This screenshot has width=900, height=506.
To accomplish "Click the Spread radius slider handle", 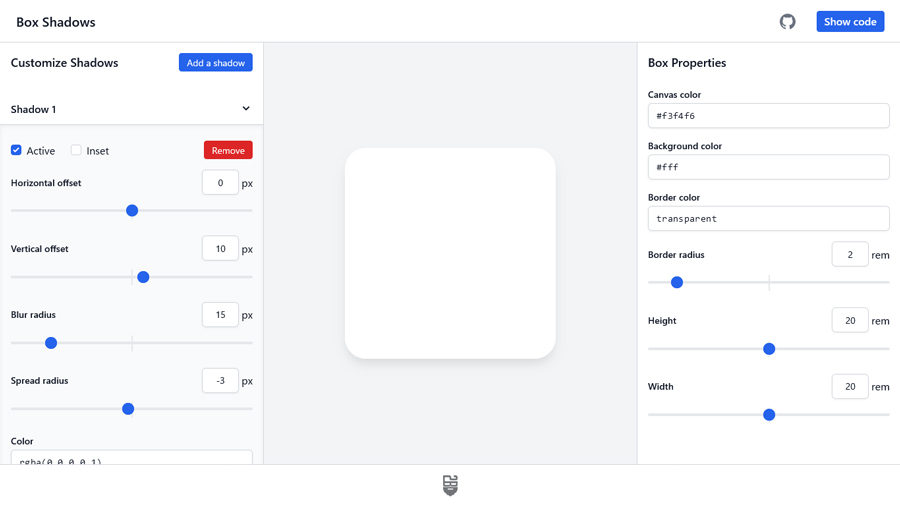I will tap(128, 409).
